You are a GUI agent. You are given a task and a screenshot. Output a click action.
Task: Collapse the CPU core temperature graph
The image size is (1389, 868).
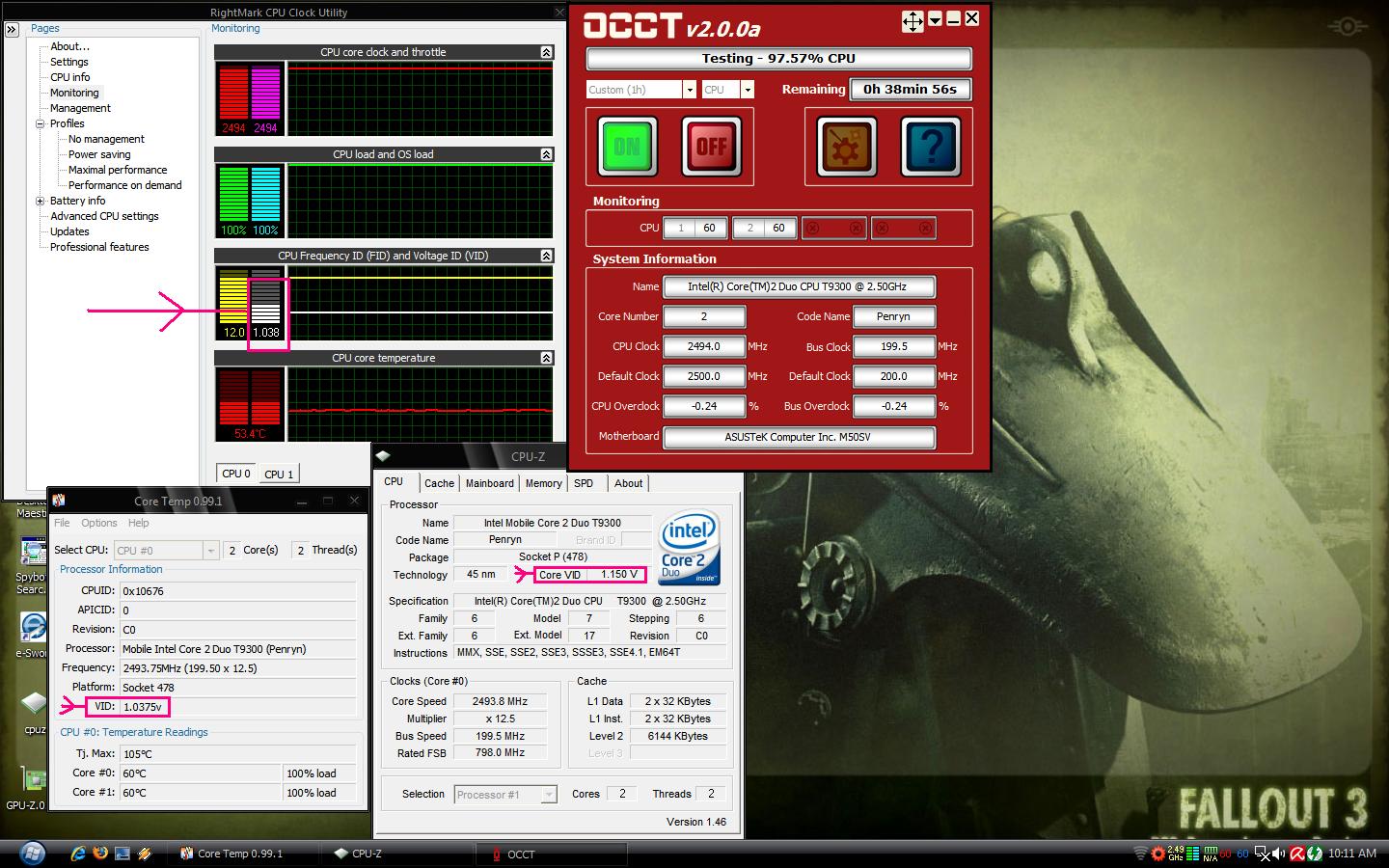click(x=546, y=358)
